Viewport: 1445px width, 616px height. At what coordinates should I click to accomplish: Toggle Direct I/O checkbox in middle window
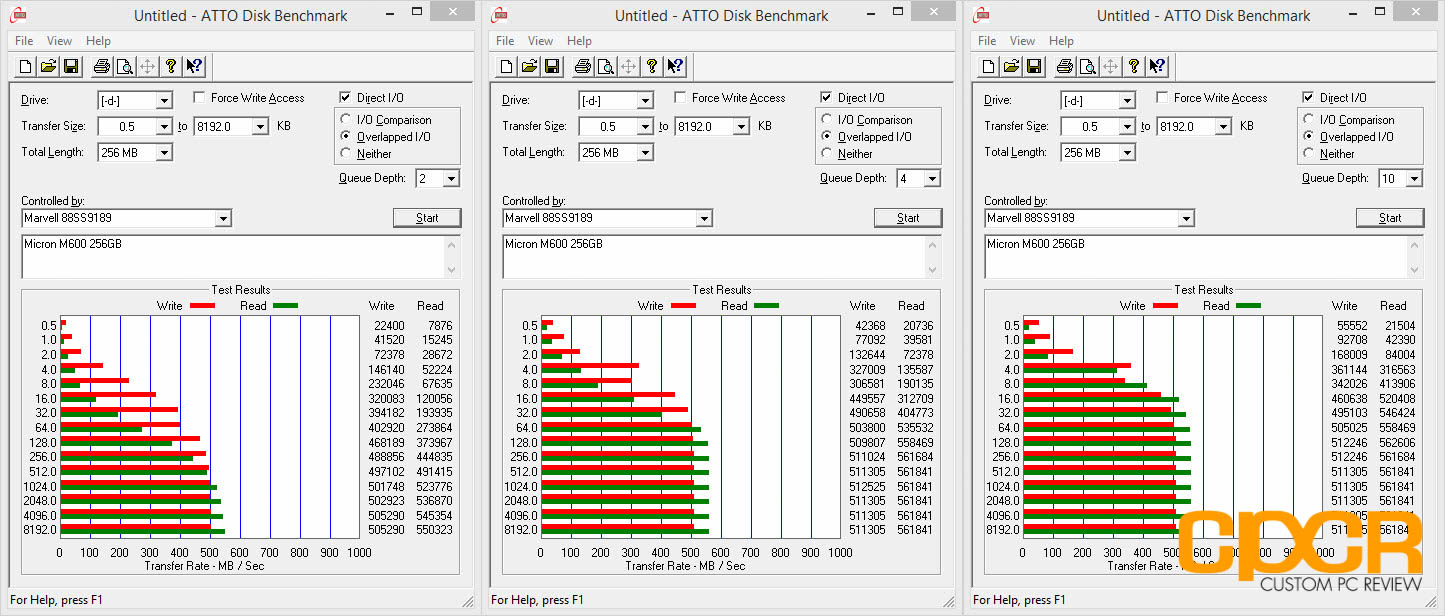[x=826, y=98]
